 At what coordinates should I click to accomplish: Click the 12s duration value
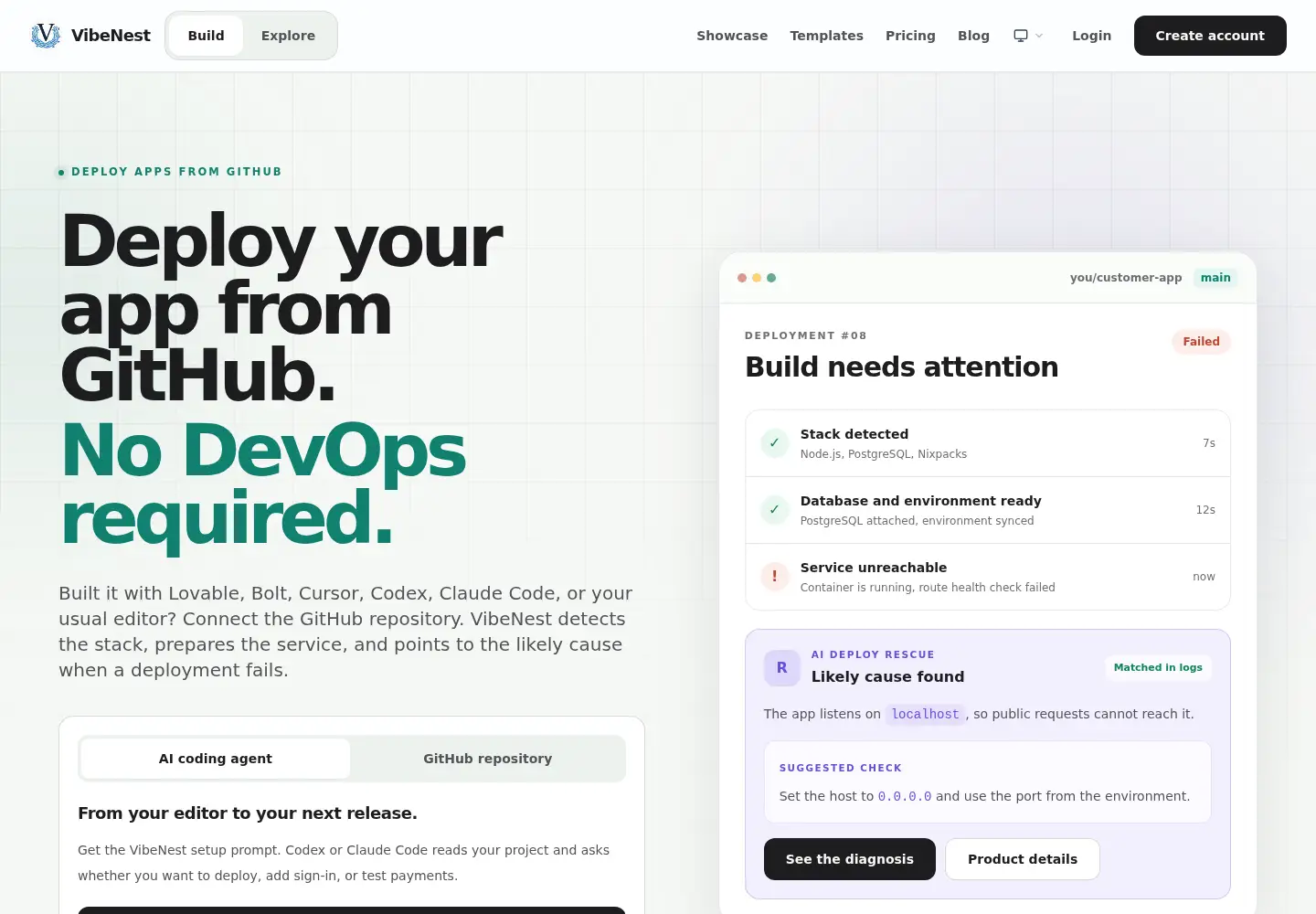[1205, 510]
